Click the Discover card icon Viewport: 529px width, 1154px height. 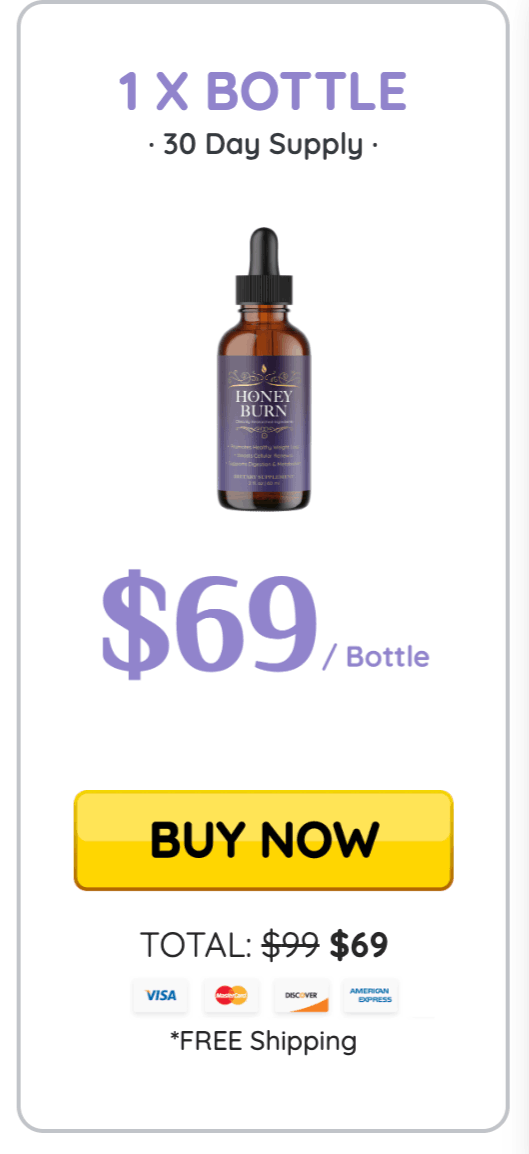tap(301, 996)
